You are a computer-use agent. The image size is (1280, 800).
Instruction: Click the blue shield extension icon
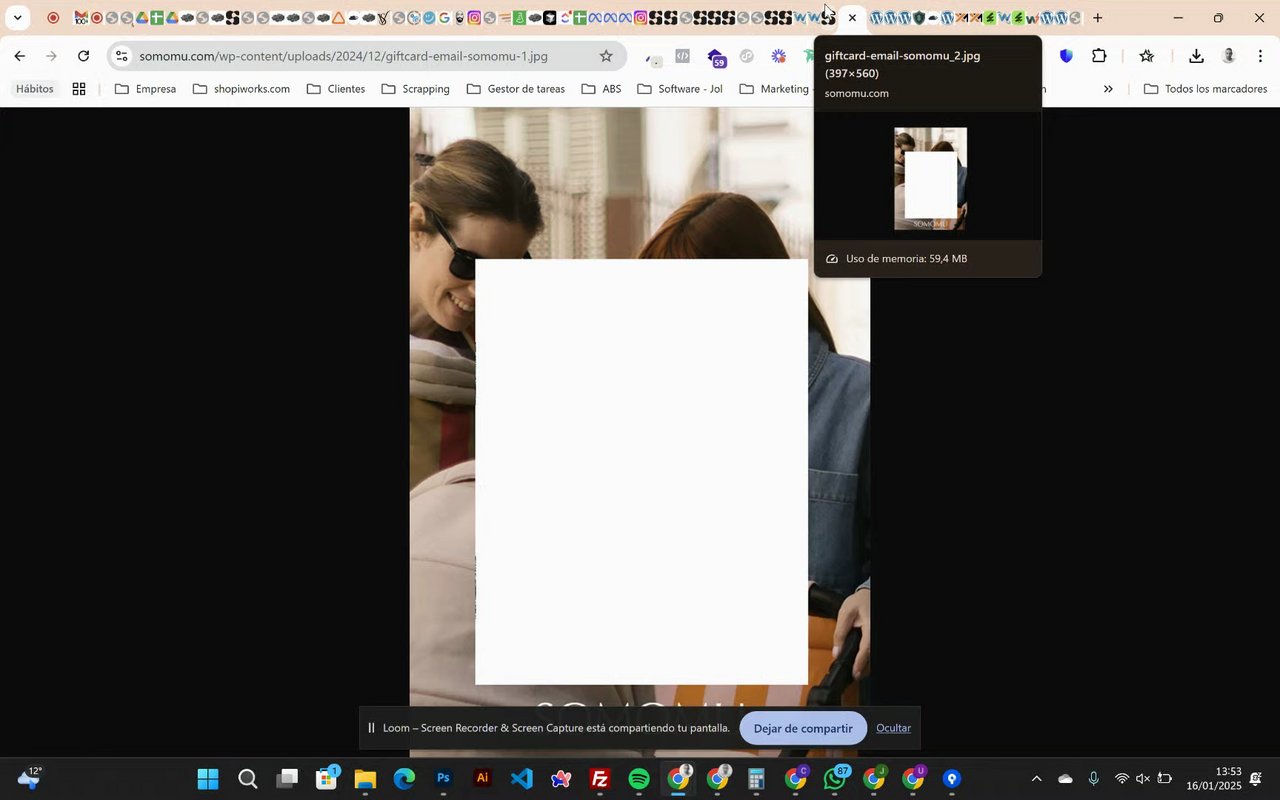[x=1066, y=56]
